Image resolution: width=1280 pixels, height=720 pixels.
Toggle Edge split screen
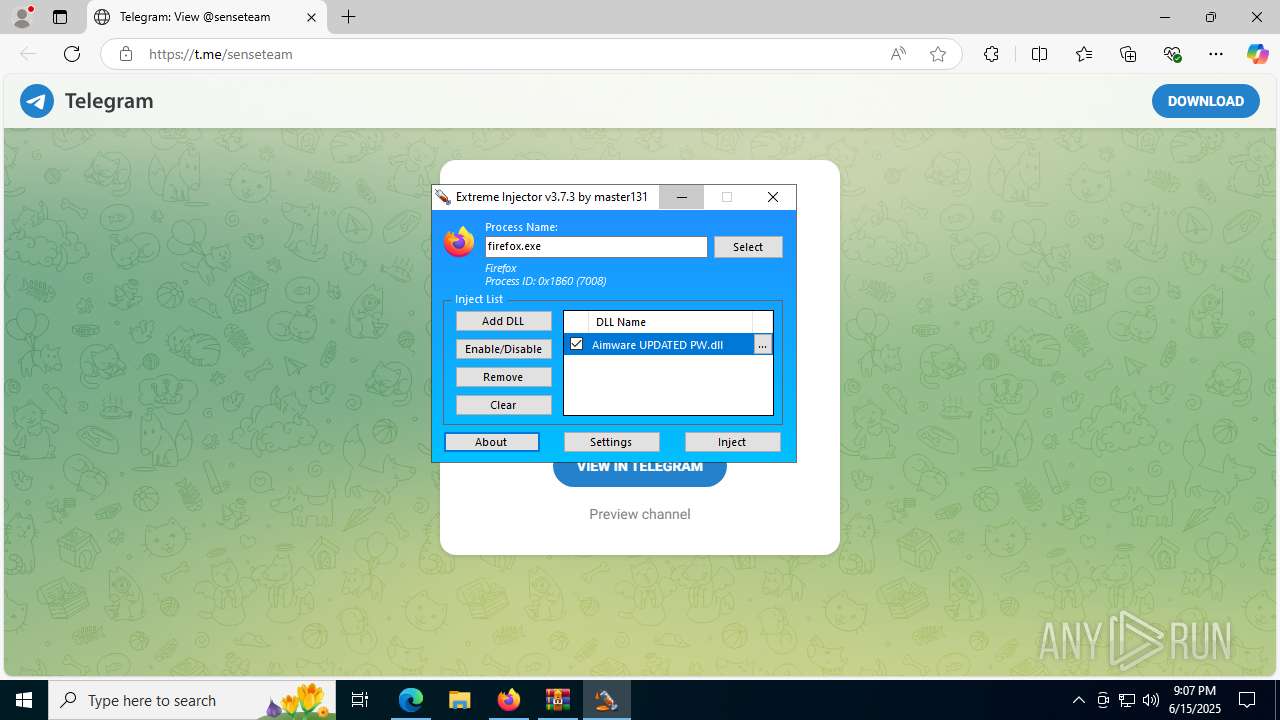pos(1039,54)
